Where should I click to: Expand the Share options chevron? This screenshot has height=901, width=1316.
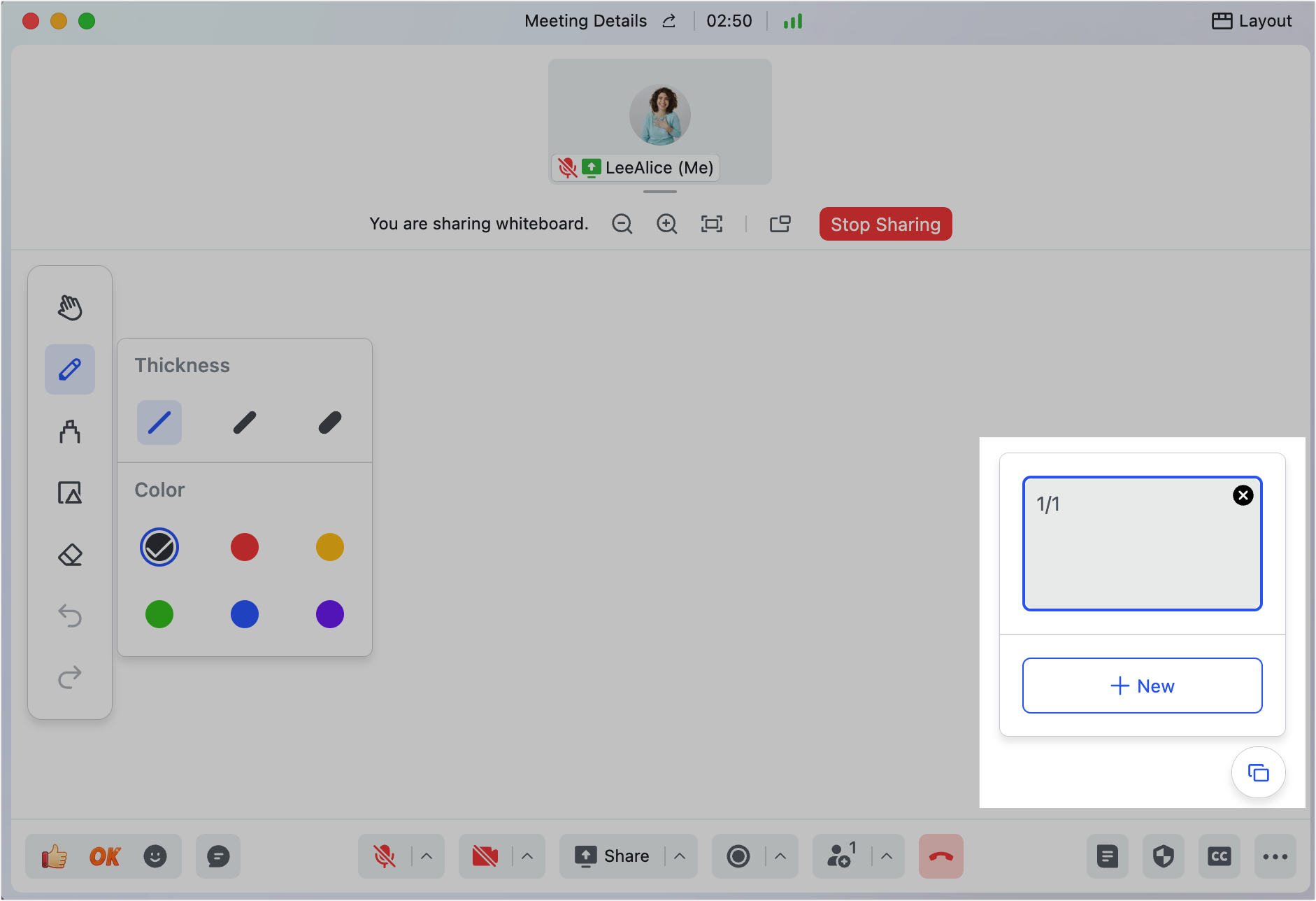(x=679, y=856)
